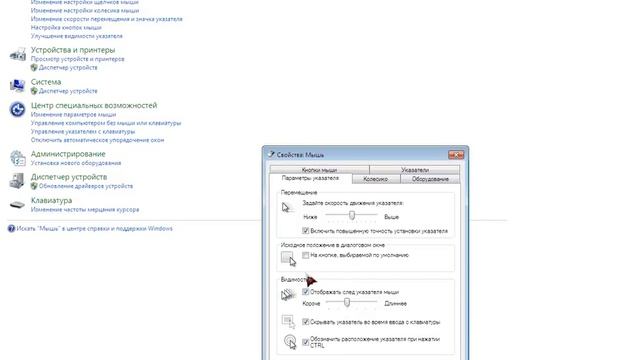640x360 pixels.
Task: Click Настройка кнопок мыши link
Action: point(66,28)
